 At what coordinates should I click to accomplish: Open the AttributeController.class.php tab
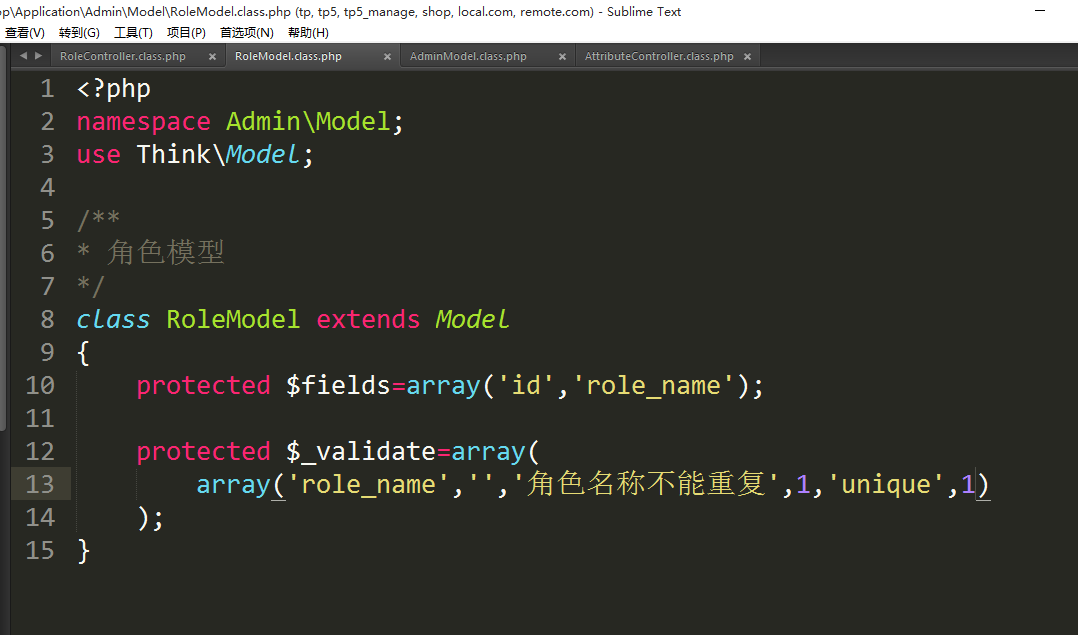658,57
